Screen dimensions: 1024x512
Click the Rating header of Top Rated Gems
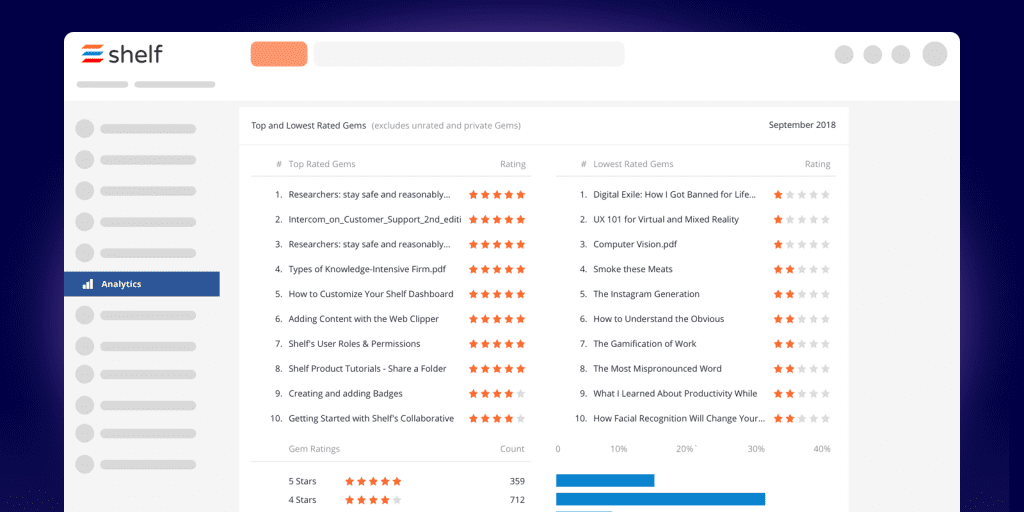pos(513,164)
